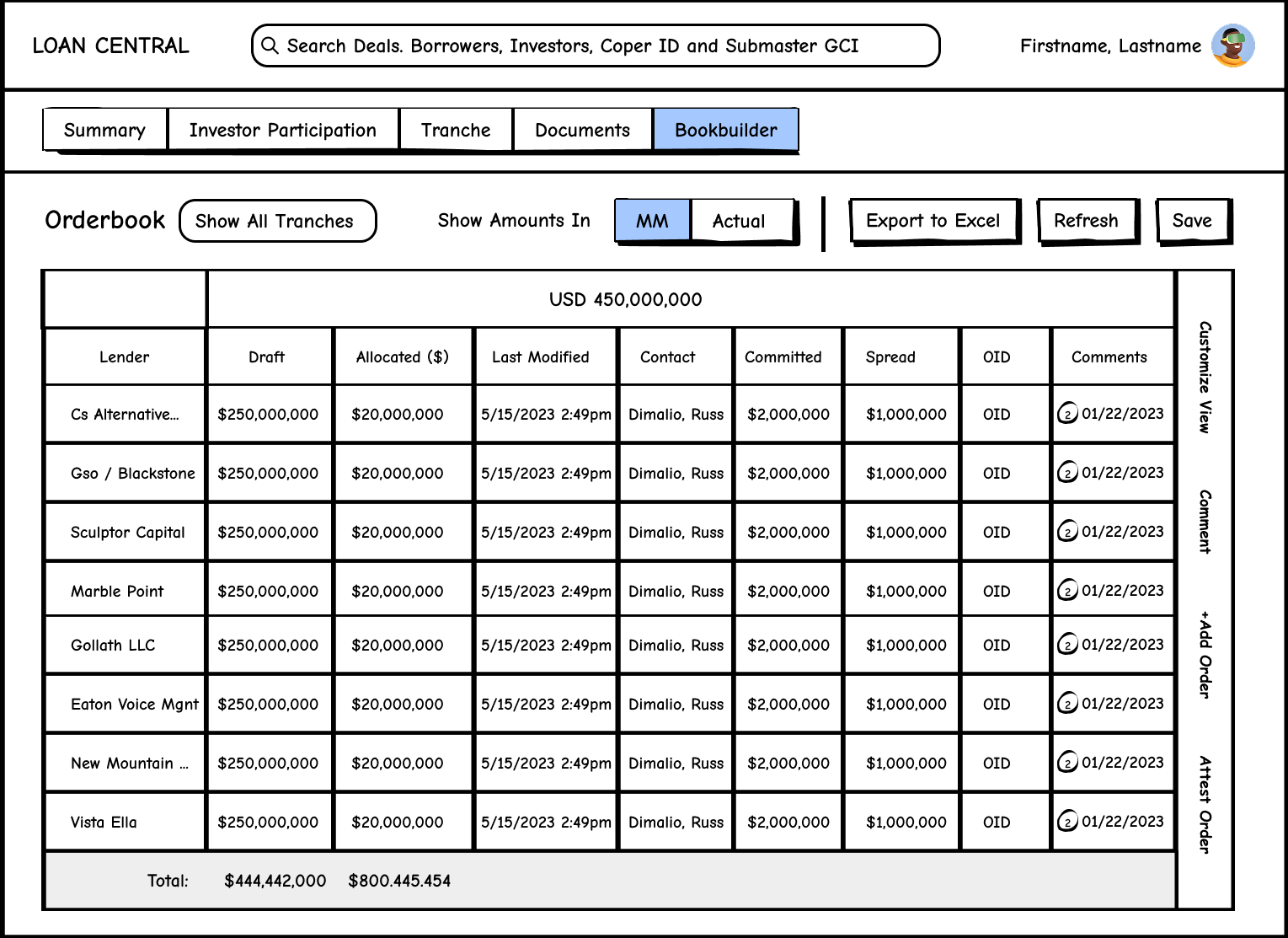Image resolution: width=1288 pixels, height=938 pixels.
Task: Select lender Cs Alternative...
Action: [x=125, y=414]
